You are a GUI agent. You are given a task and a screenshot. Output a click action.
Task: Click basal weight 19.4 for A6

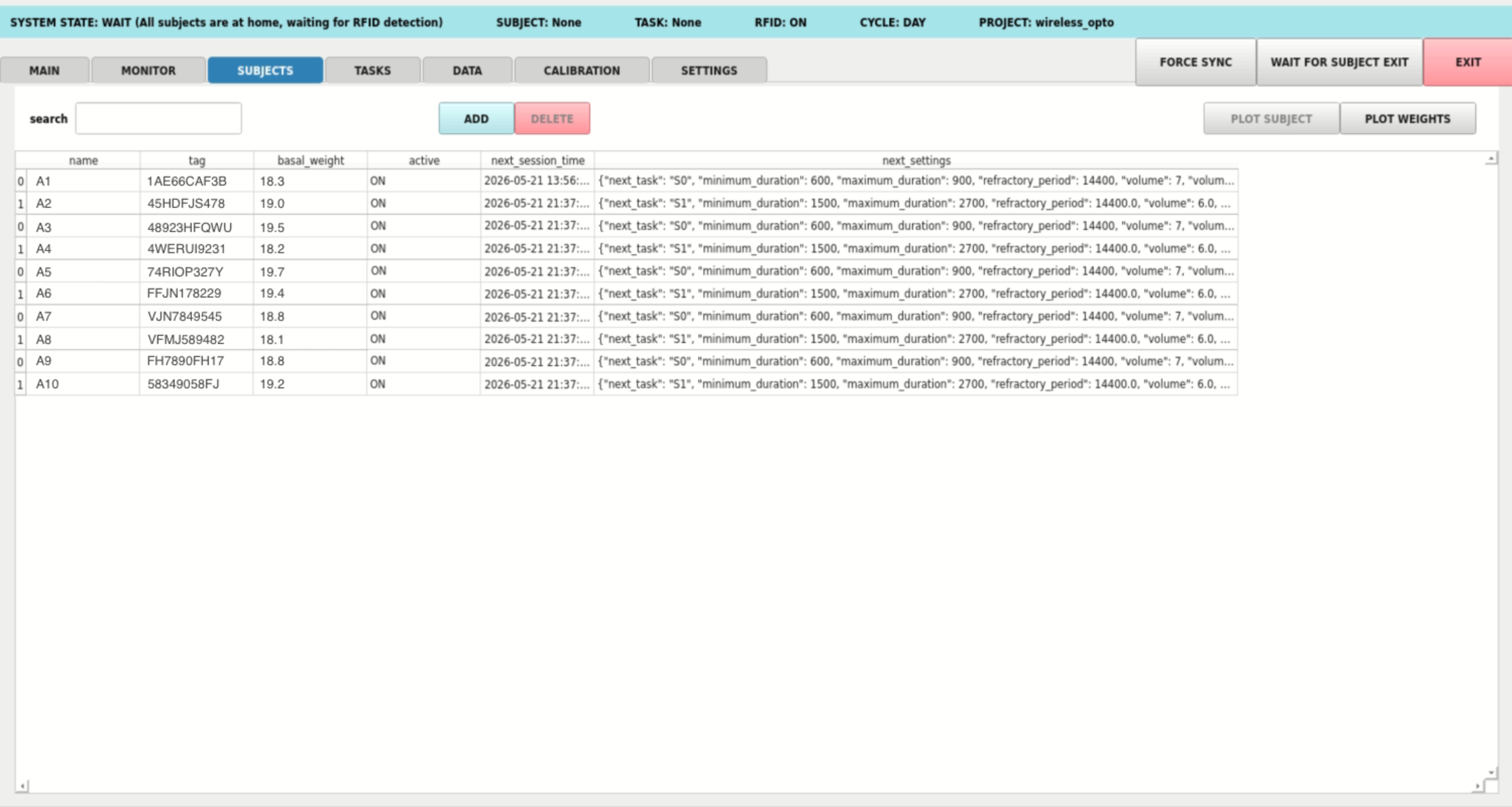310,294
